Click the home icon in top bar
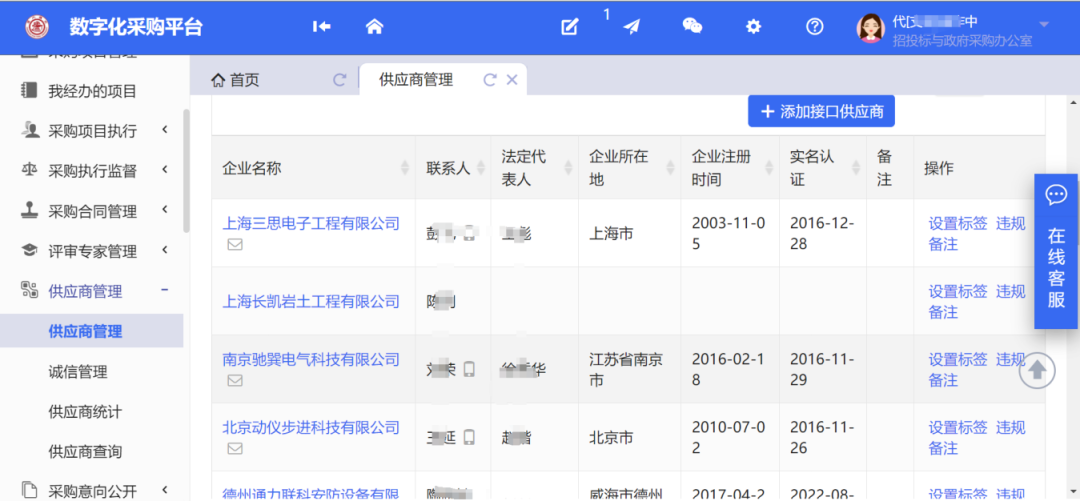 pyautogui.click(x=374, y=27)
